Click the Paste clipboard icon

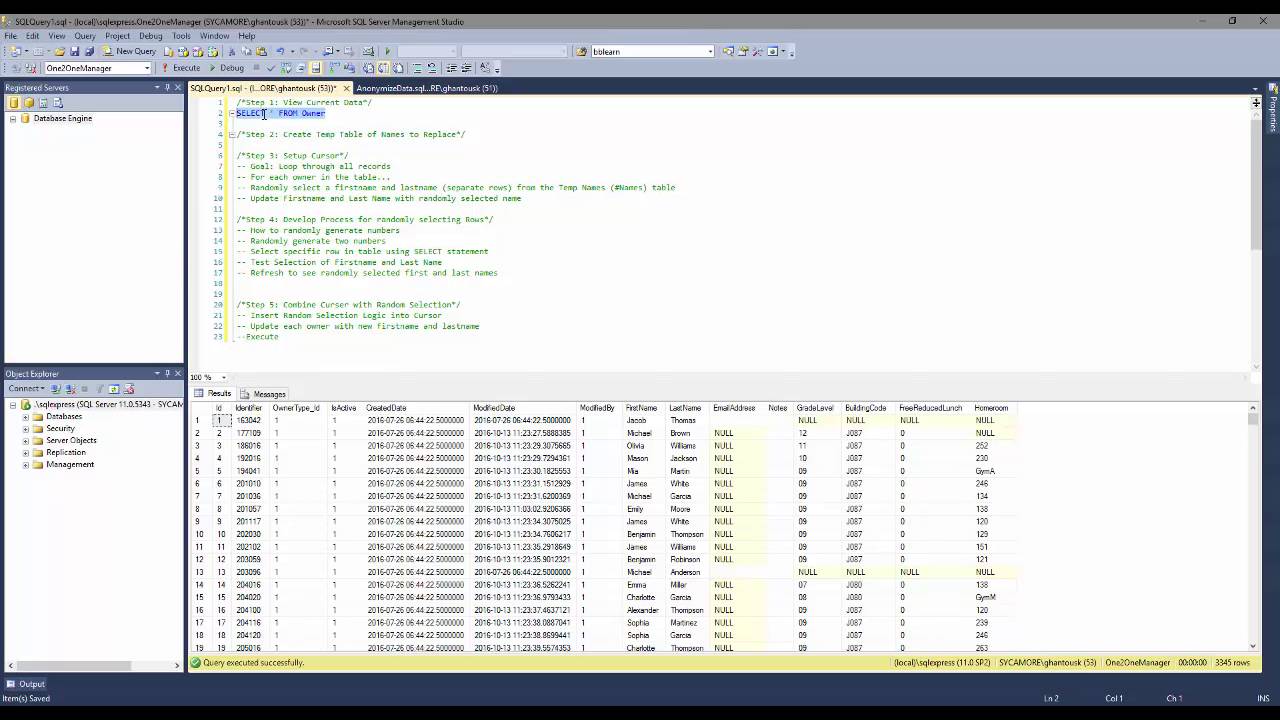[261, 51]
